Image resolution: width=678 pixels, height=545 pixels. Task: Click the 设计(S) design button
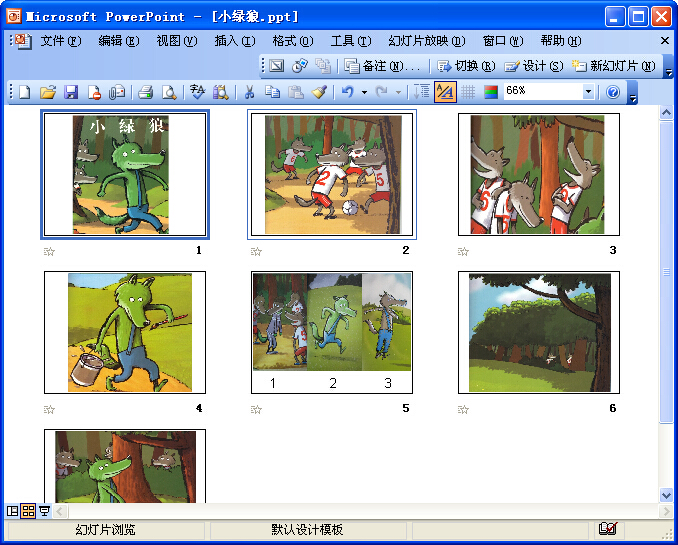coord(534,66)
